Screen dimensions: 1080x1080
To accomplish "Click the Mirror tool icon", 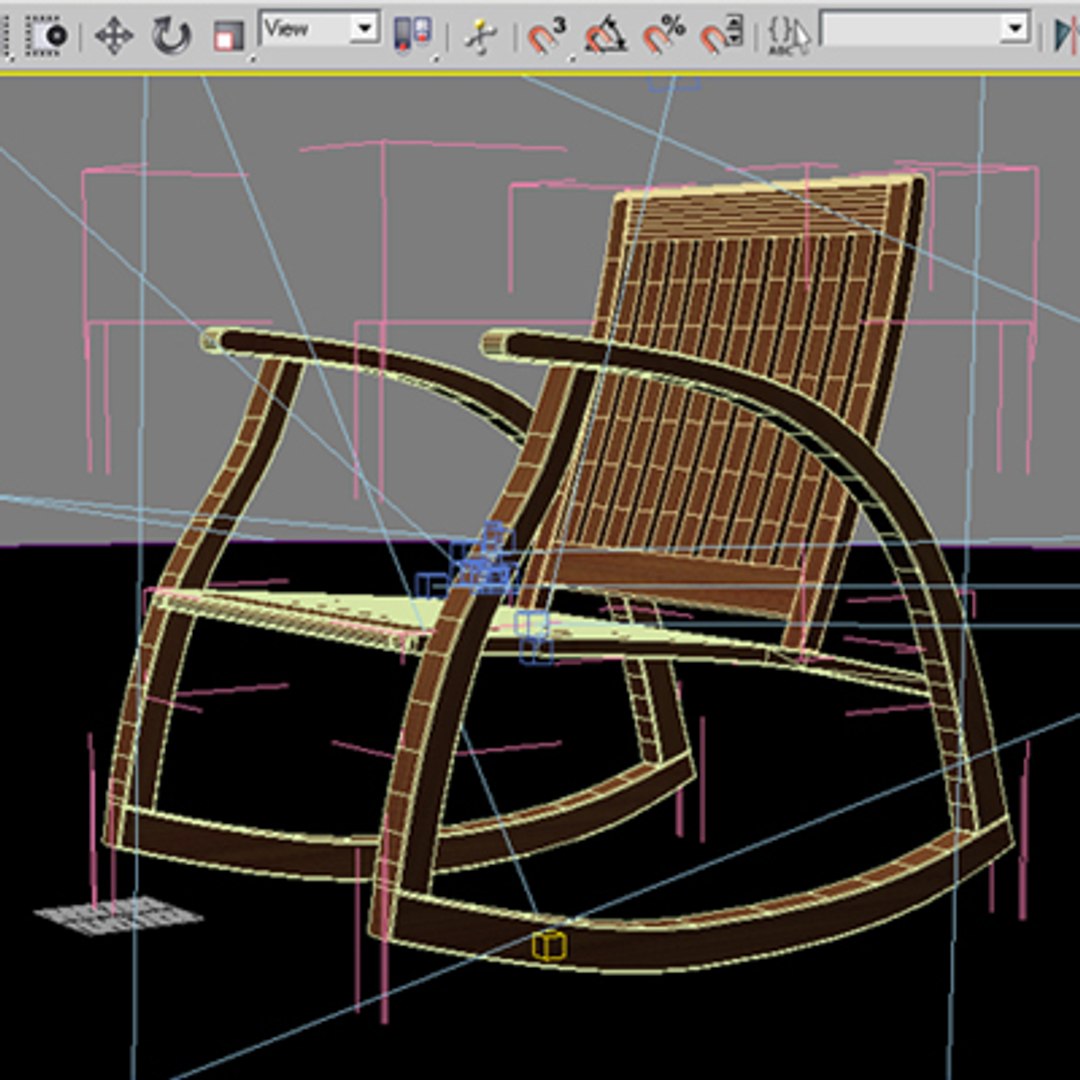I will point(1066,34).
